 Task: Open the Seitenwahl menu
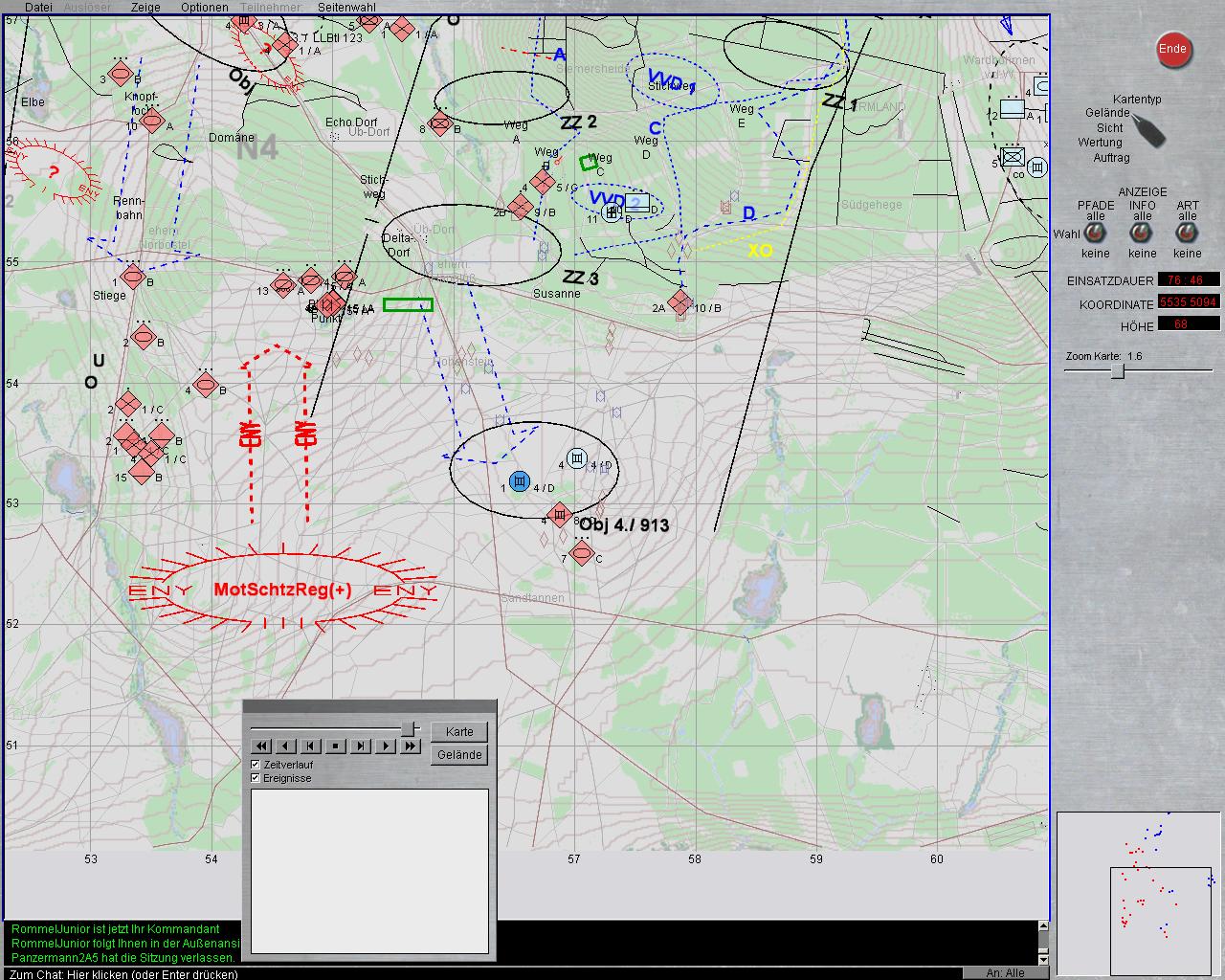click(346, 7)
